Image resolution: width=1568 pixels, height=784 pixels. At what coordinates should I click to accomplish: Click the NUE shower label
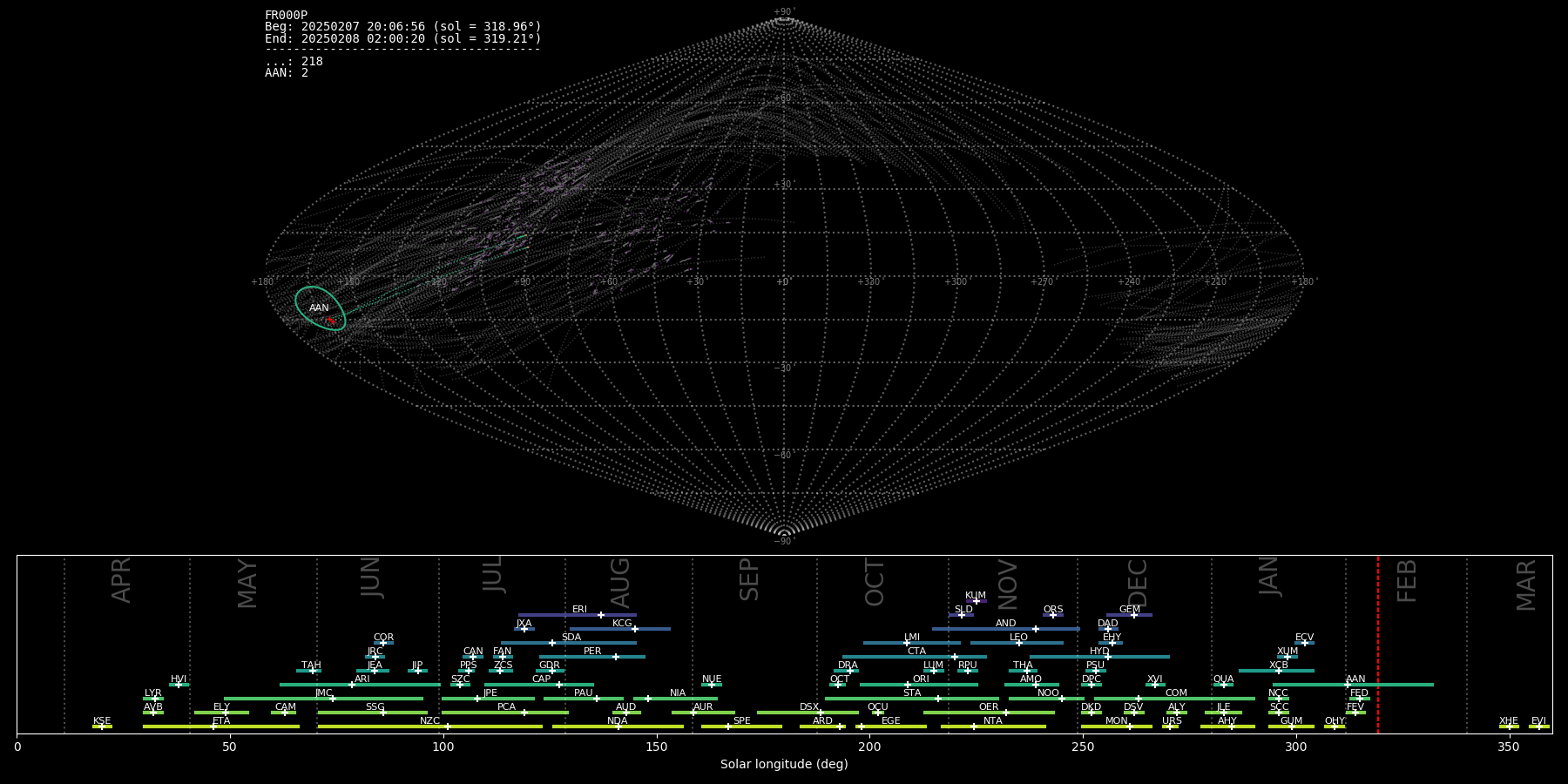click(x=712, y=679)
